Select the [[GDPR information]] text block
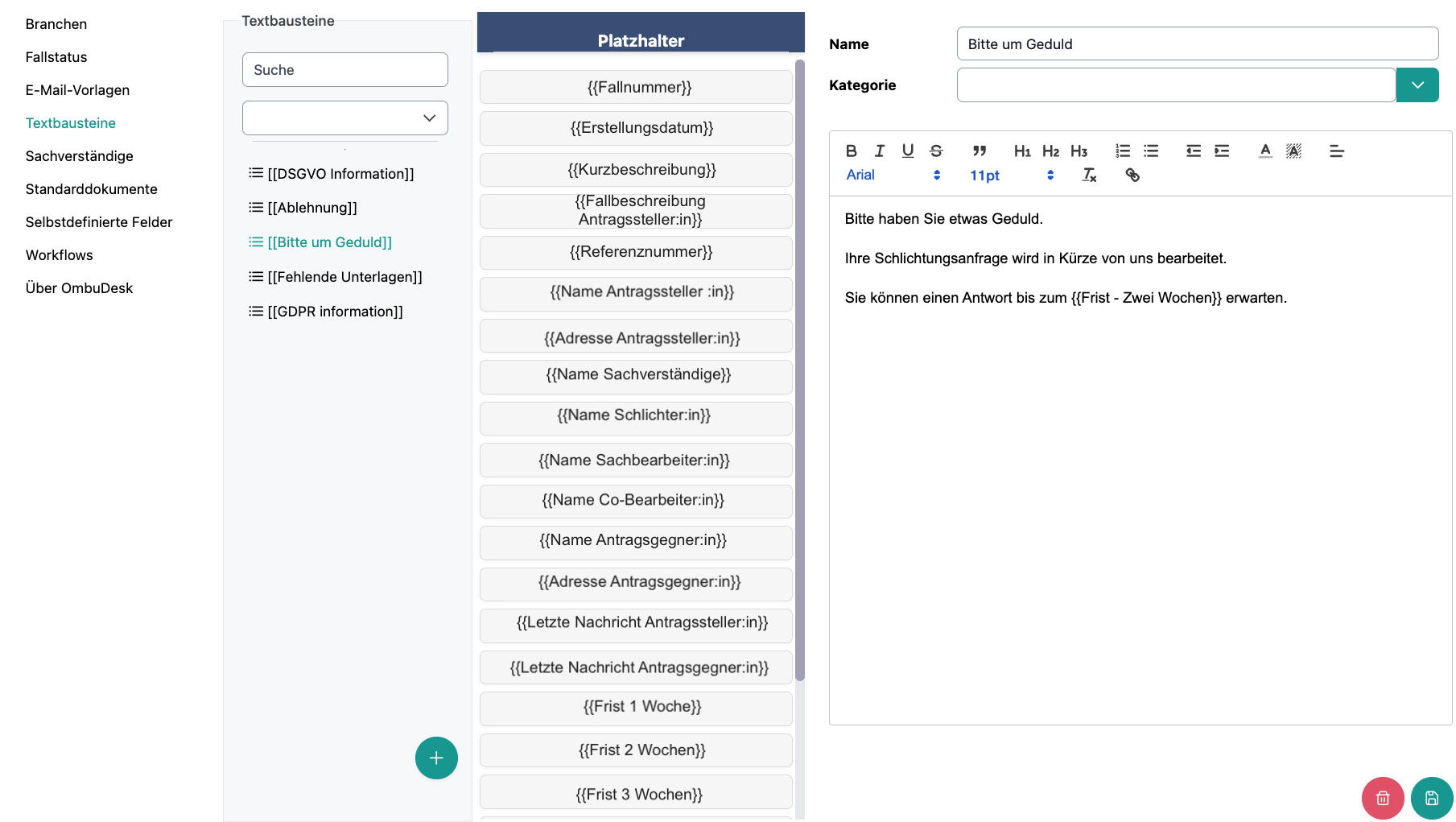The width and height of the screenshot is (1456, 822). (x=326, y=312)
